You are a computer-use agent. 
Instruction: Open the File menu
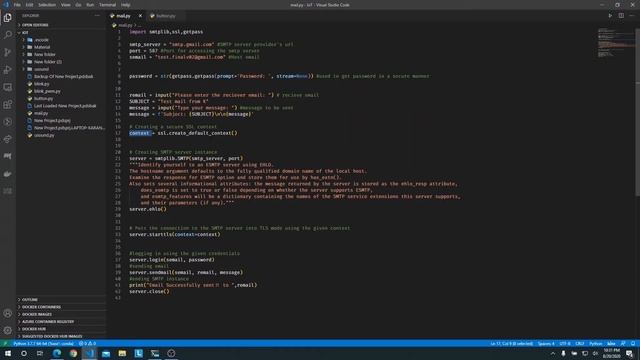pyautogui.click(x=17, y=5)
